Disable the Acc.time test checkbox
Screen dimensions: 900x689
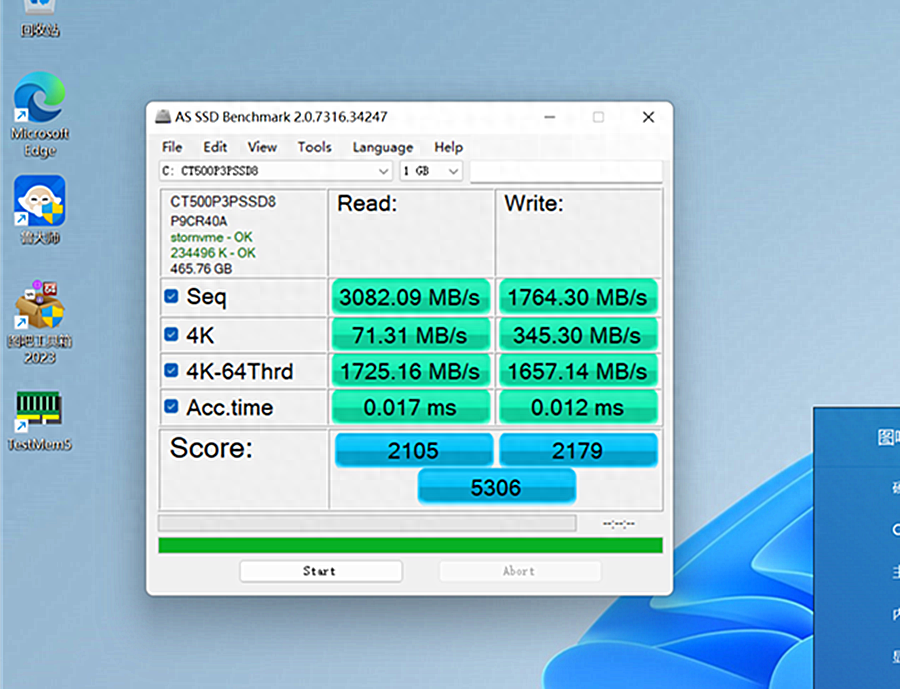pos(171,407)
